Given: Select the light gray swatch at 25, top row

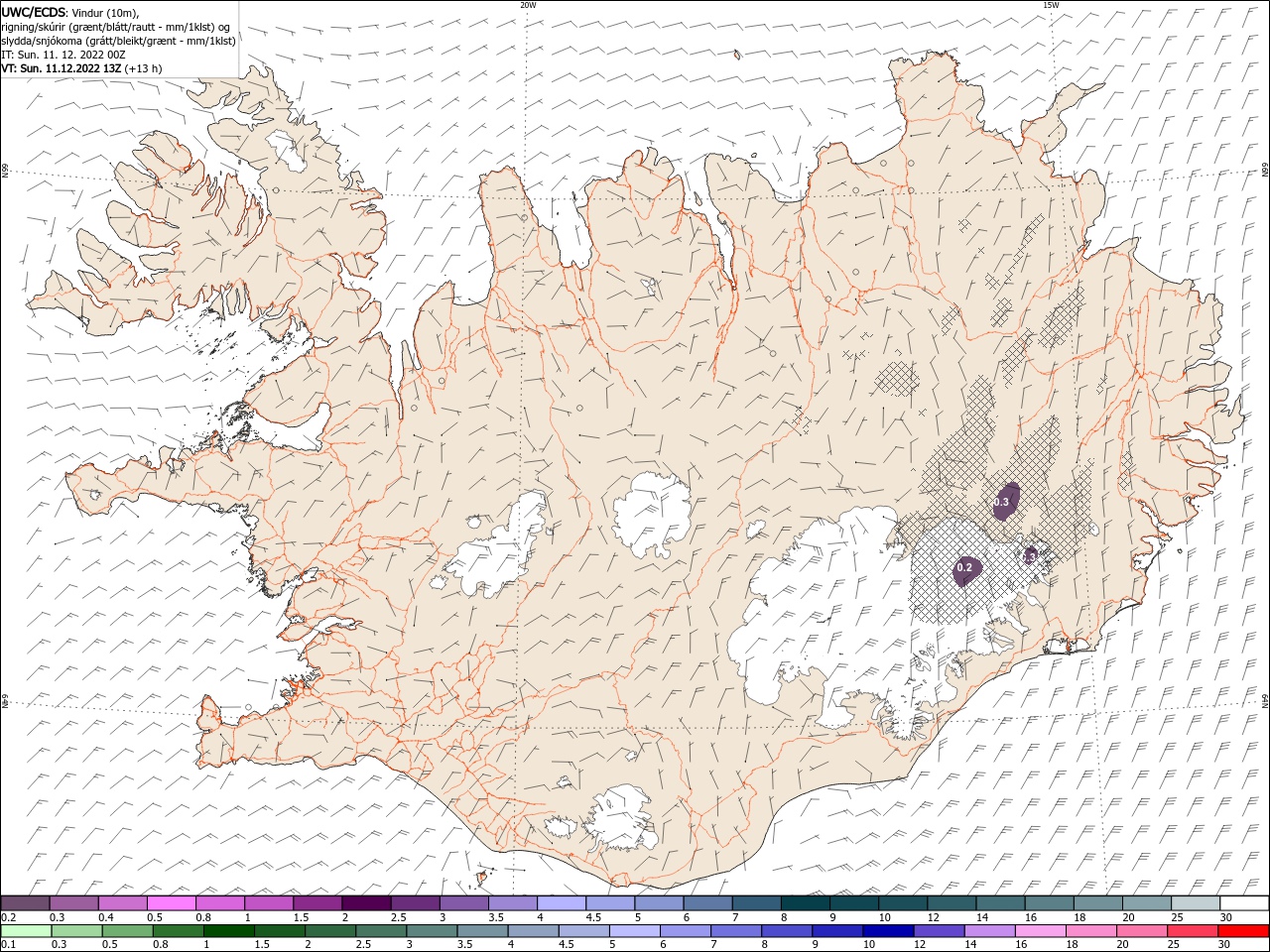Looking at the screenshot, I should point(1196,903).
